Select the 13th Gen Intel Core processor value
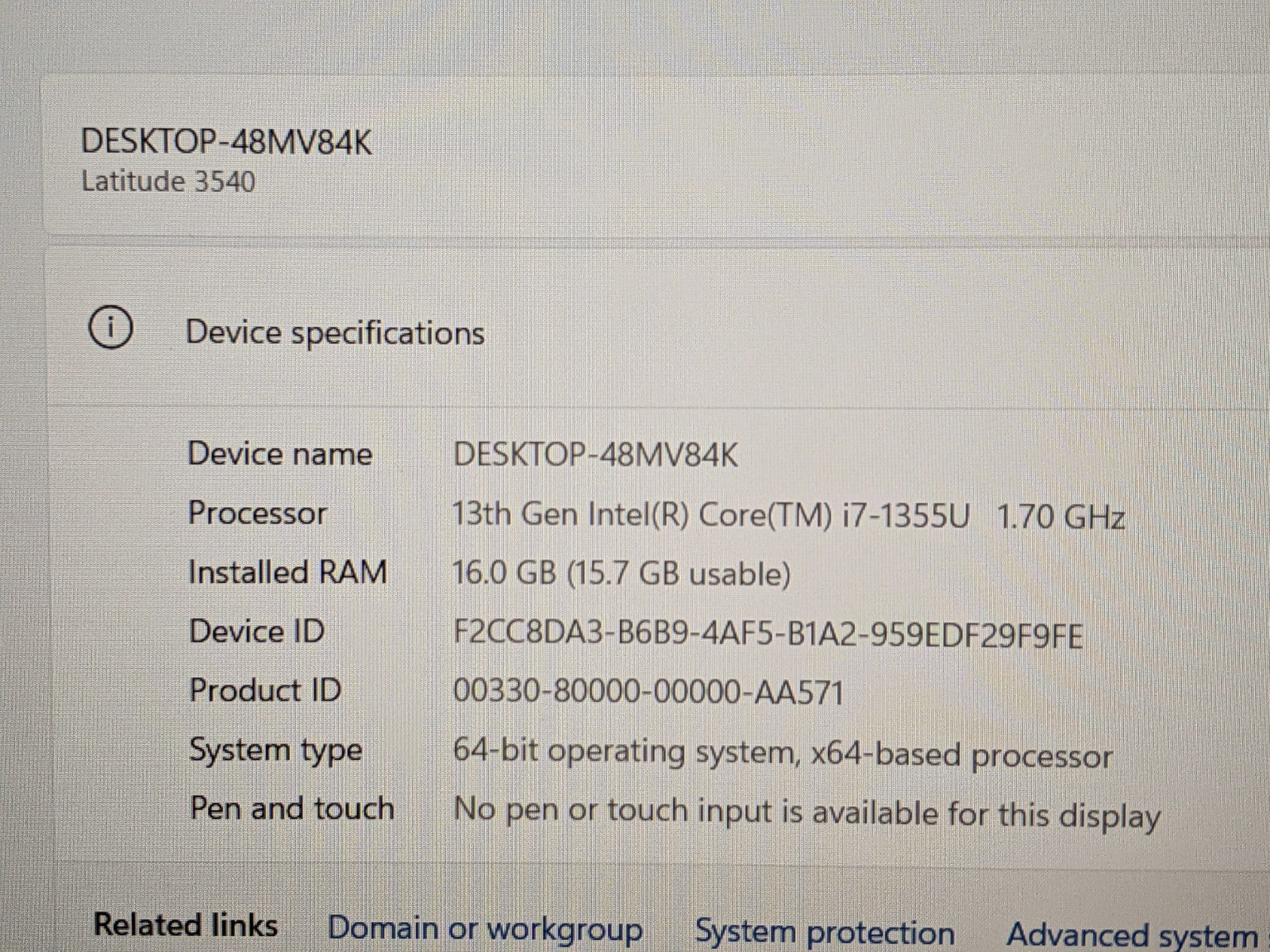Viewport: 1270px width, 952px height. (x=787, y=516)
